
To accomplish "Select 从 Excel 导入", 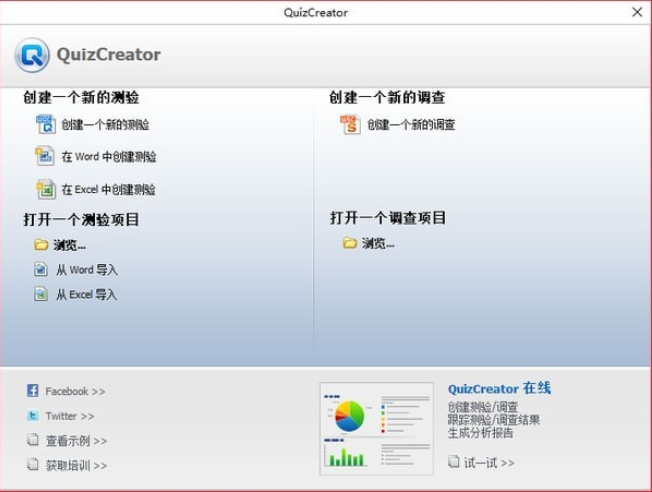I will (86, 295).
